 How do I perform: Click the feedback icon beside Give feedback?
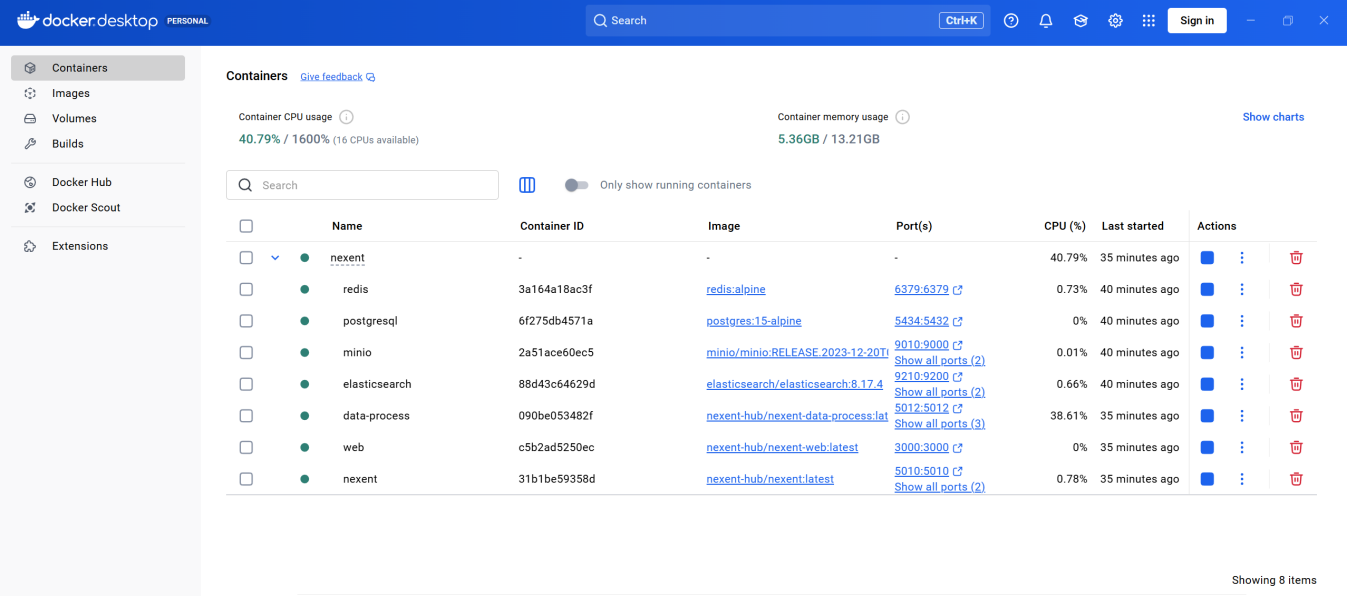pyautogui.click(x=371, y=77)
